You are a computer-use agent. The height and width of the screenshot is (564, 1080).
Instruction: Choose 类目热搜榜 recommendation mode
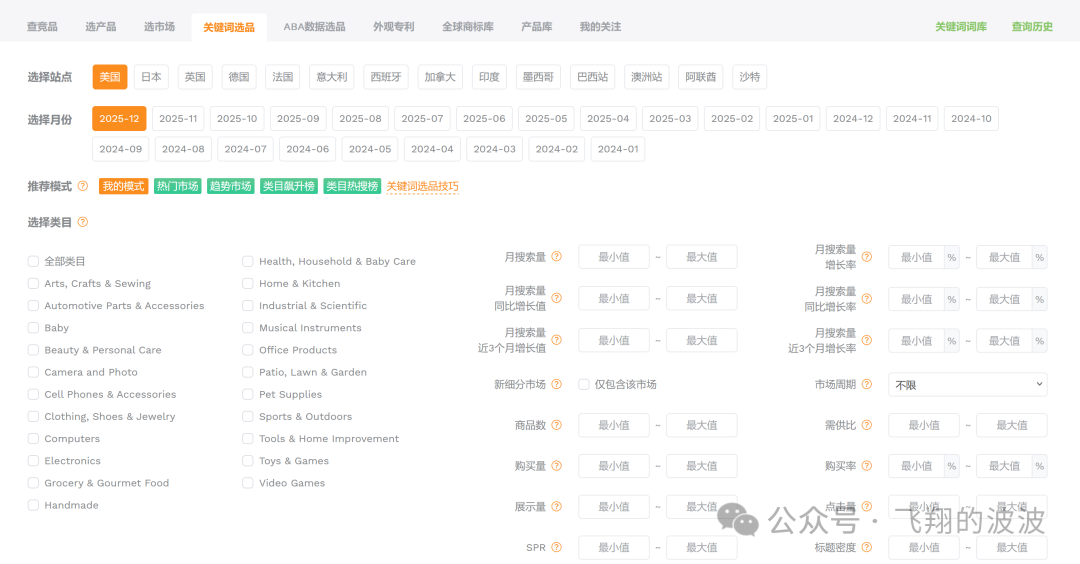352,186
